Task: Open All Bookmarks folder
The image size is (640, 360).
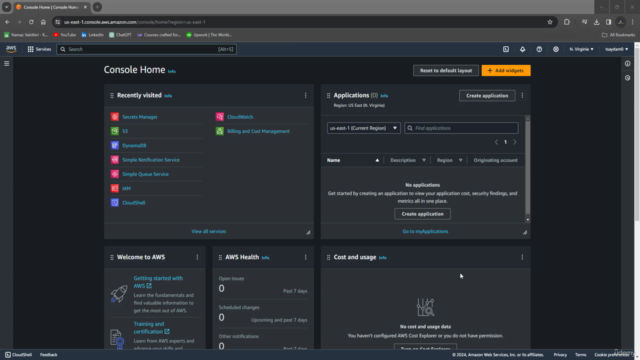Action: (618, 35)
